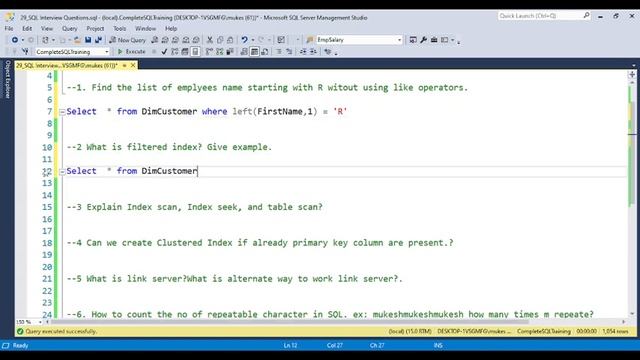Open the Query menu
The width and height of the screenshot is (640, 360).
(x=69, y=29)
